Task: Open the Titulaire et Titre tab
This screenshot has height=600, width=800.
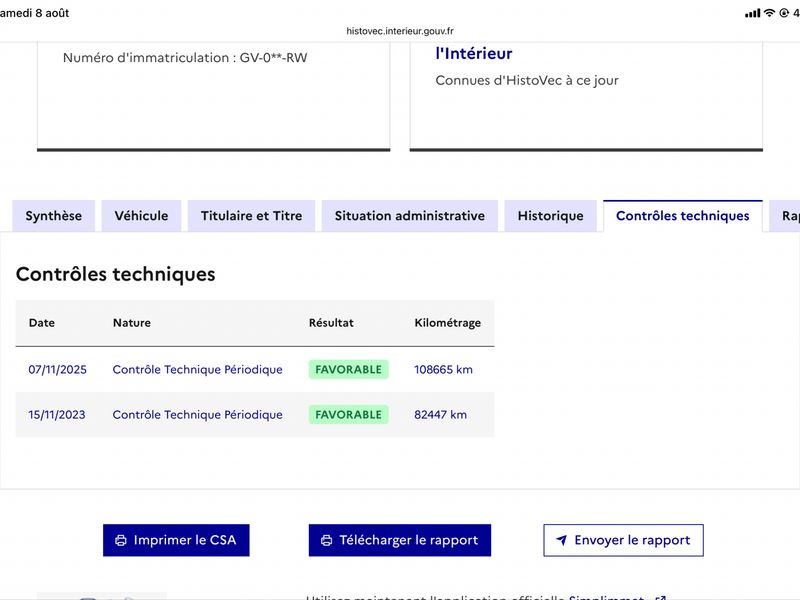Action: [252, 216]
